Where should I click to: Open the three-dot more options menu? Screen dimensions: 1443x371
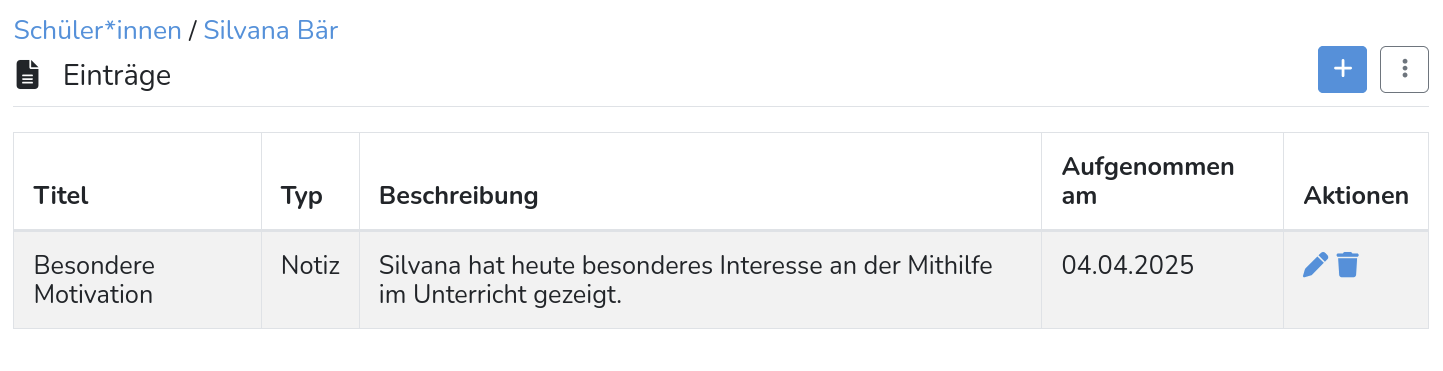1404,69
